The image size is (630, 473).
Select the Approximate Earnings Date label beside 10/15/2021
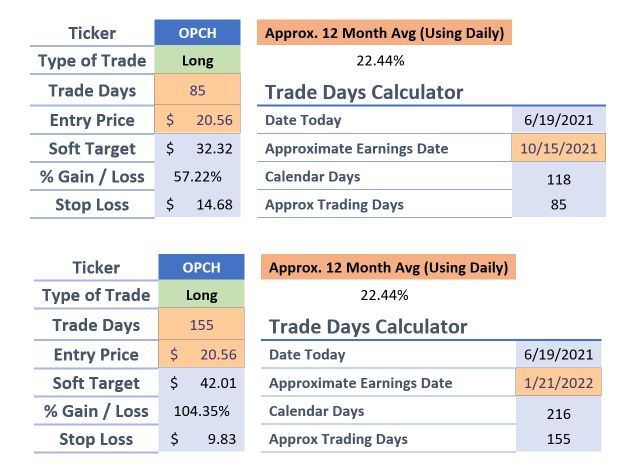pos(356,149)
